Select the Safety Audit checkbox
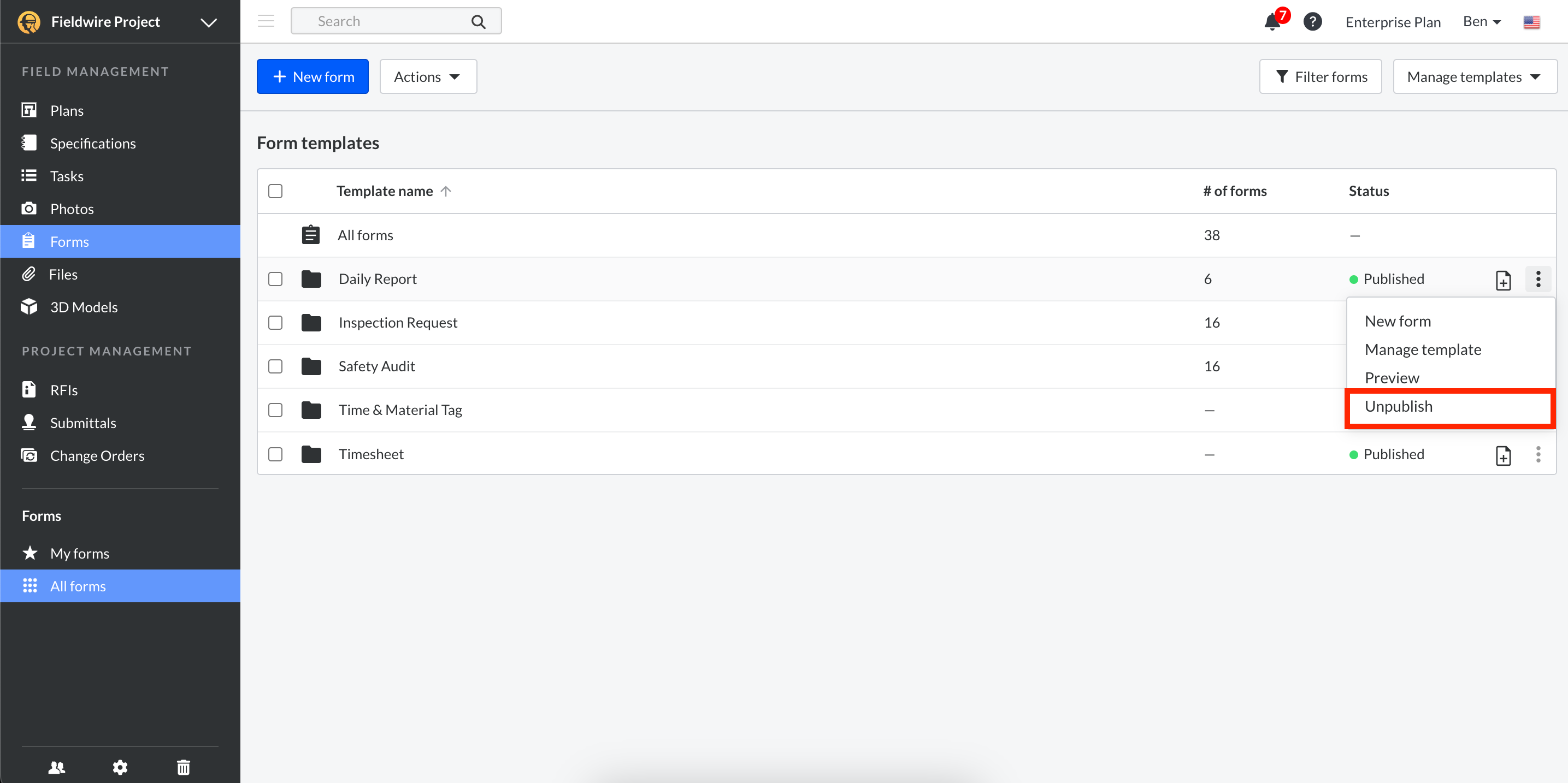This screenshot has height=783, width=1568. (x=275, y=366)
